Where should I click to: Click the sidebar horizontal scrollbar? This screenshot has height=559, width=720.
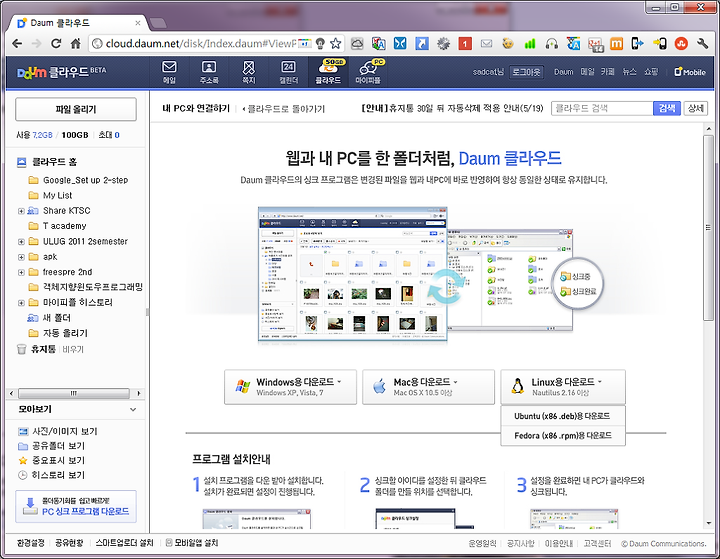tap(73, 394)
